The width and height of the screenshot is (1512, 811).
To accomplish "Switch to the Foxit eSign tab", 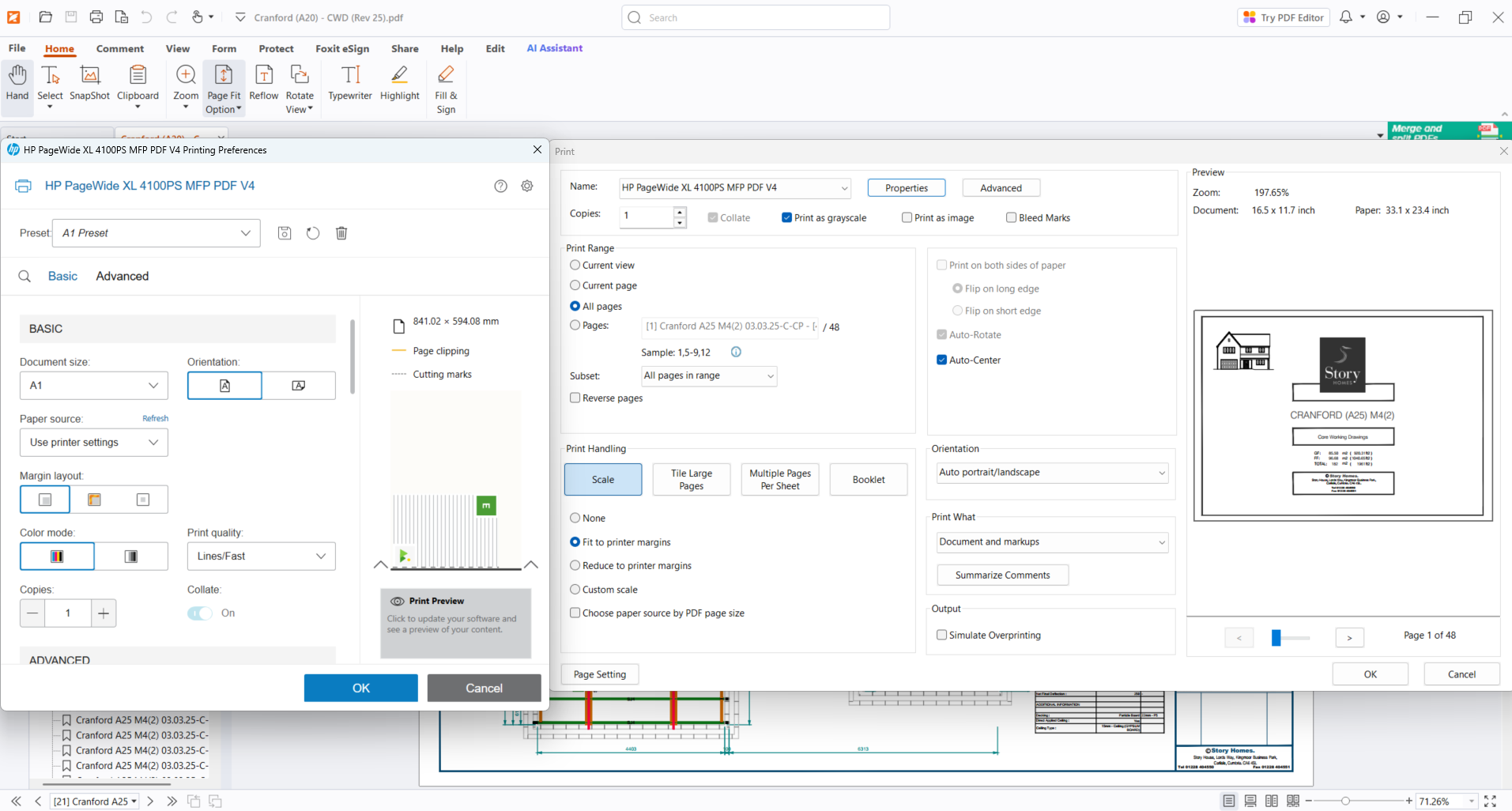I will click(342, 48).
